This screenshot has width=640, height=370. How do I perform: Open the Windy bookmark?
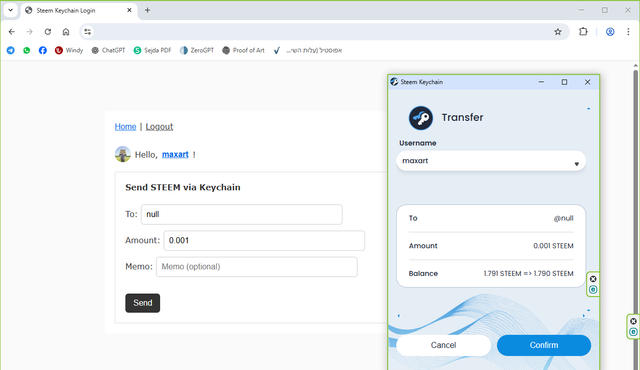click(x=69, y=50)
